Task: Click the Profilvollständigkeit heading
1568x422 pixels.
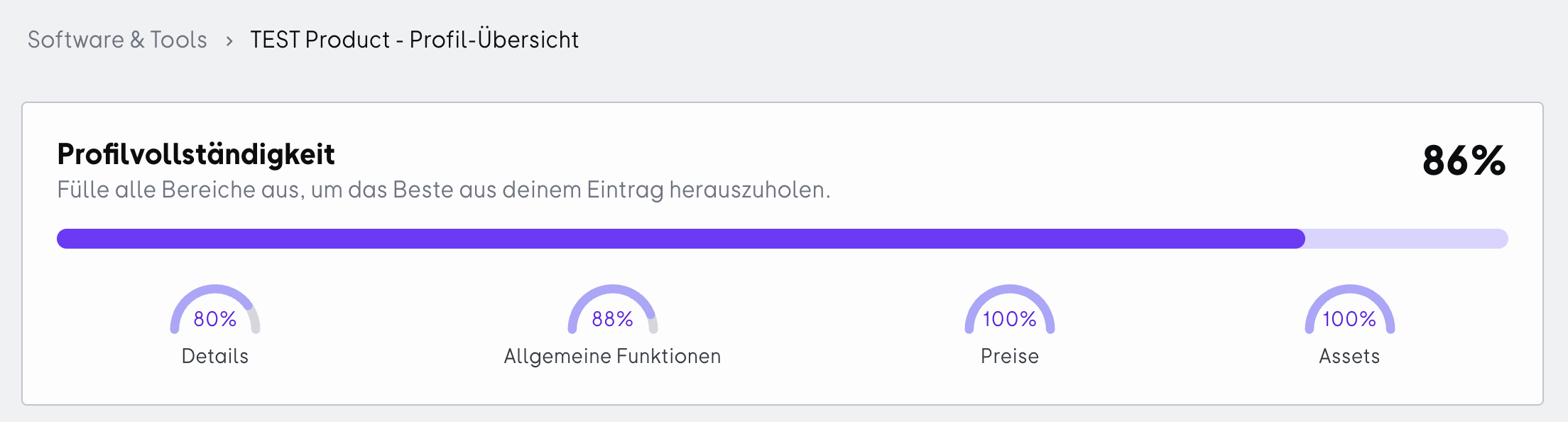Action: click(196, 155)
